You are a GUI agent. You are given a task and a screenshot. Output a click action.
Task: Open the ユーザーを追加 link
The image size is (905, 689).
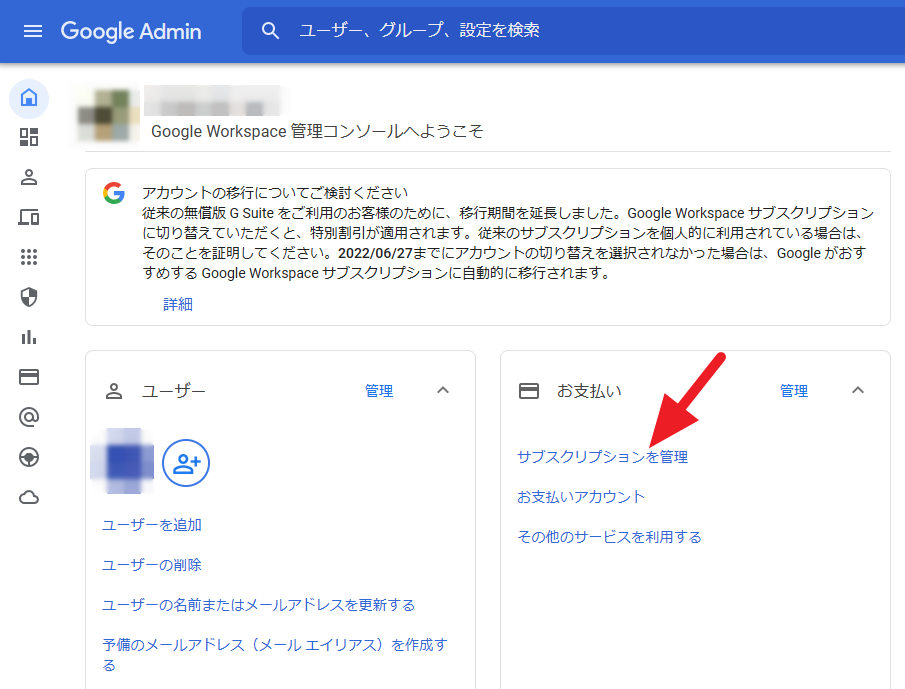tap(152, 525)
